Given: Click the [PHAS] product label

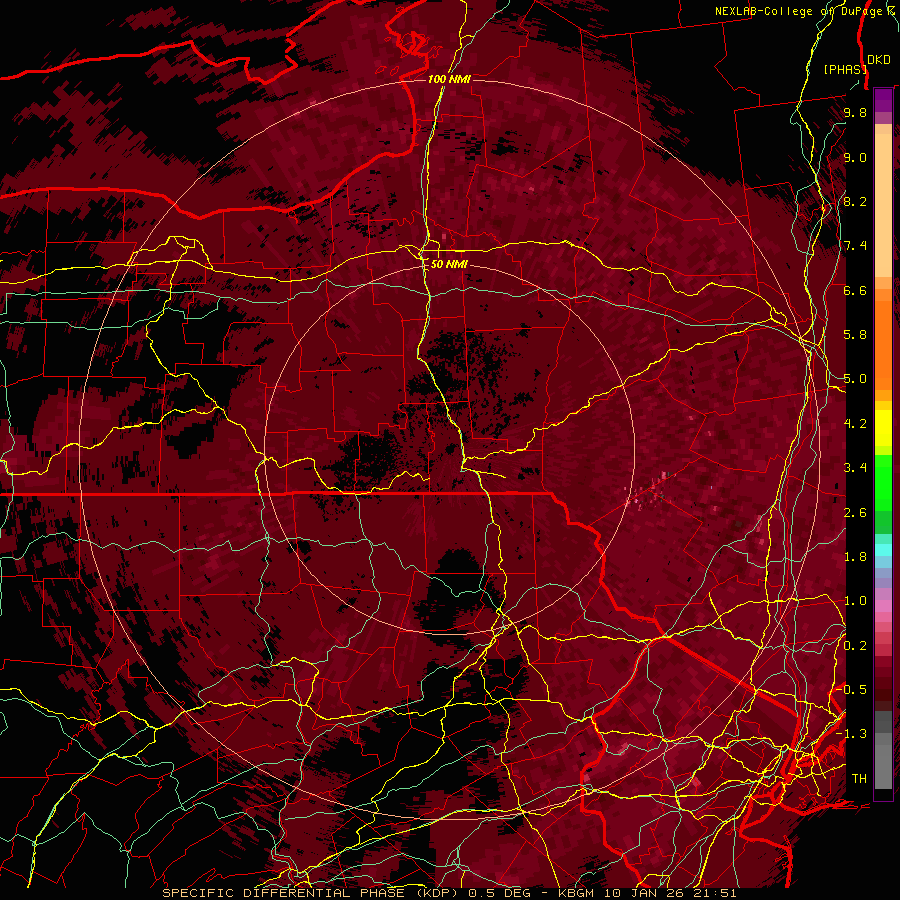Looking at the screenshot, I should [x=845, y=69].
